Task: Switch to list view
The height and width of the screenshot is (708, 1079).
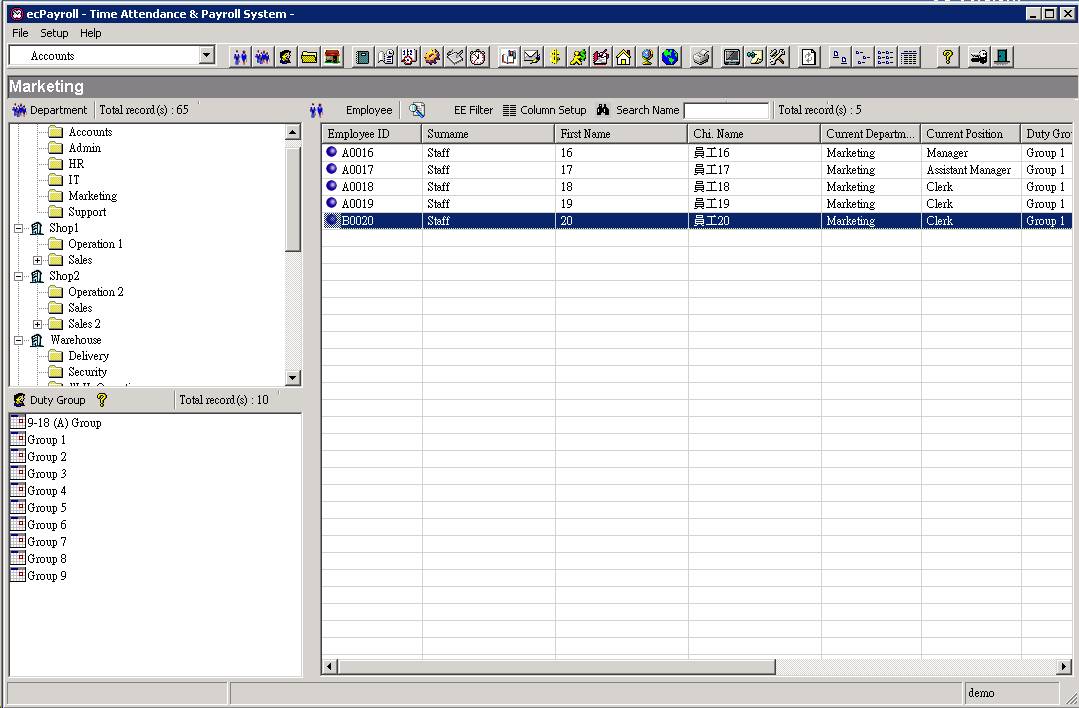Action: (x=886, y=57)
